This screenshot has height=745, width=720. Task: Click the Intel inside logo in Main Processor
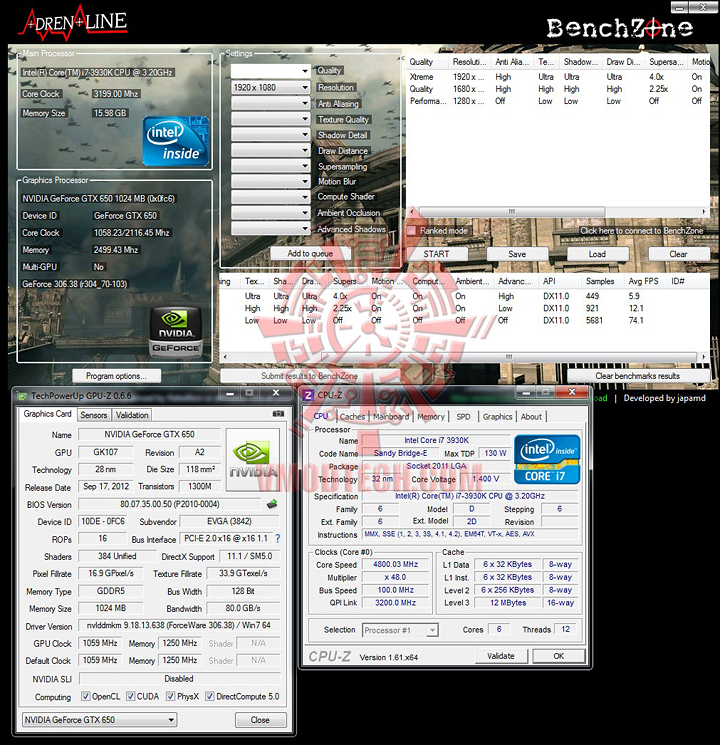[x=176, y=141]
